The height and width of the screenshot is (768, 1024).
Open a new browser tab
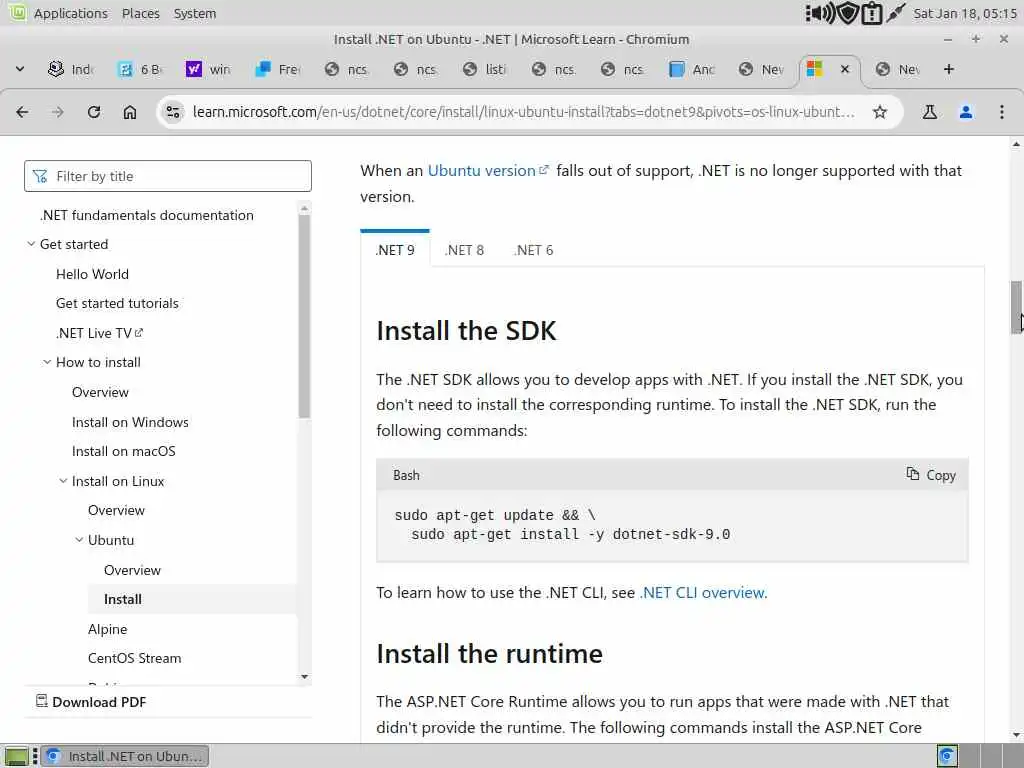coord(949,69)
